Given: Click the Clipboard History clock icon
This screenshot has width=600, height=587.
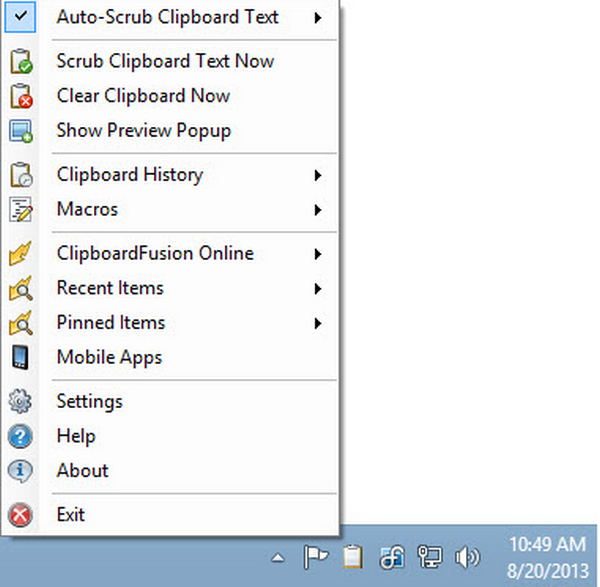Looking at the screenshot, I should pos(21,174).
